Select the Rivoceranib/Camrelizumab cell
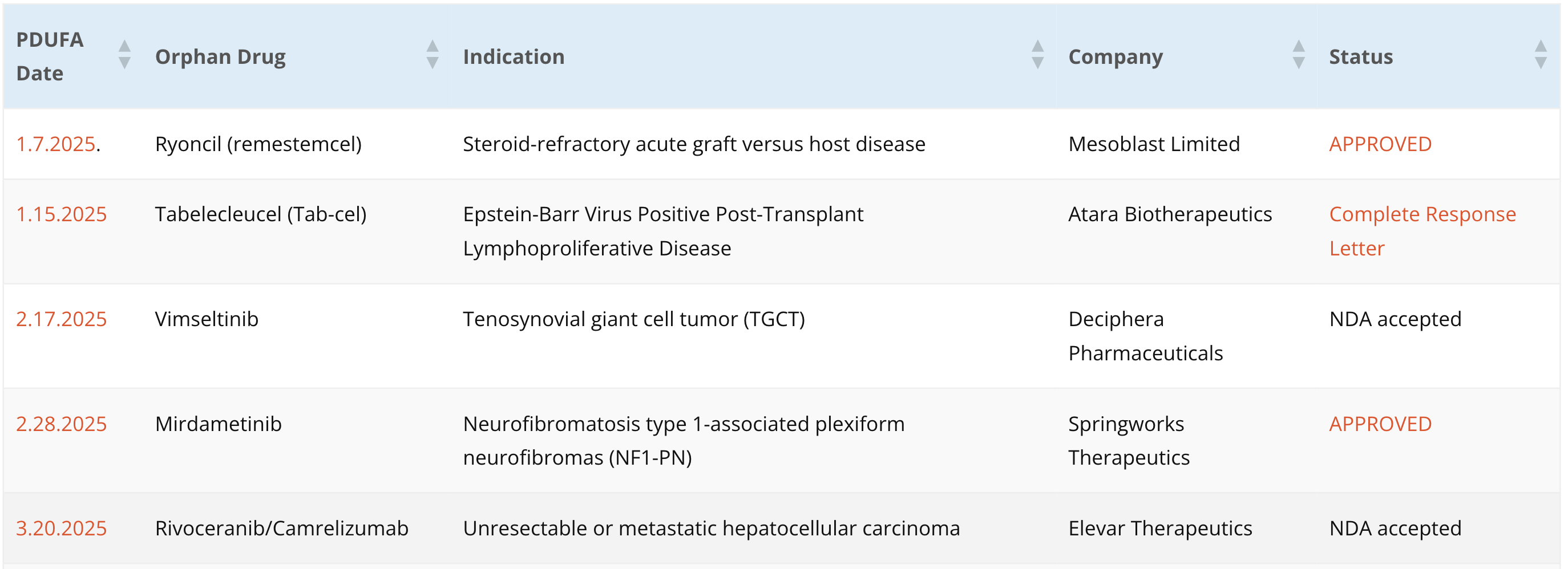The height and width of the screenshot is (569, 1568). [x=281, y=529]
